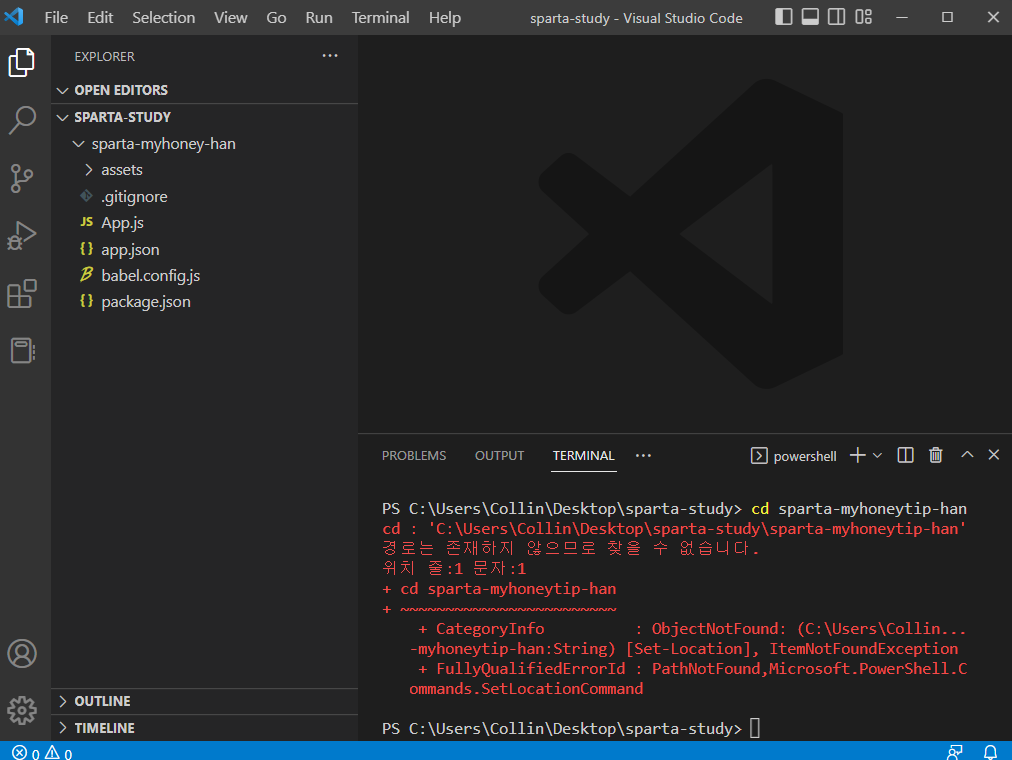Image resolution: width=1012 pixels, height=760 pixels.
Task: Toggle panel layout button in title bar
Action: 810,17
